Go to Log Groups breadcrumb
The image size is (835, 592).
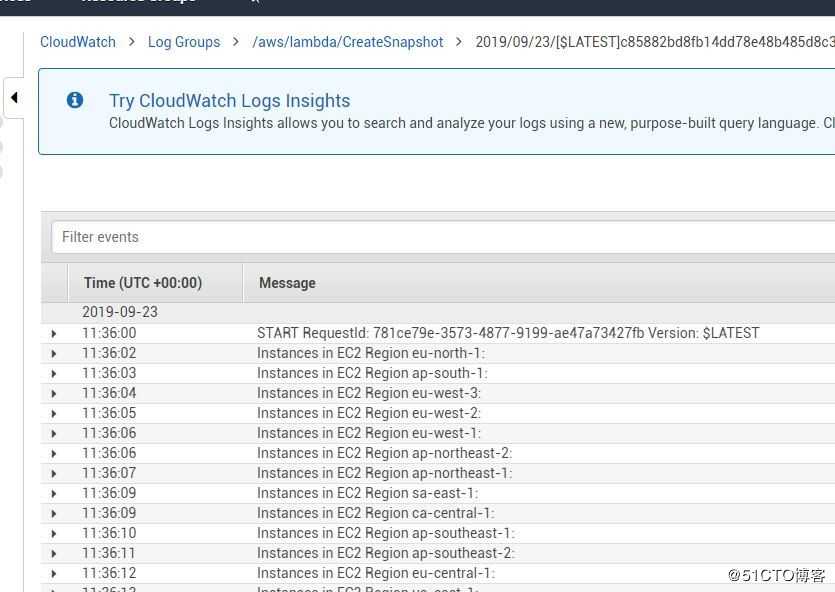pos(184,42)
